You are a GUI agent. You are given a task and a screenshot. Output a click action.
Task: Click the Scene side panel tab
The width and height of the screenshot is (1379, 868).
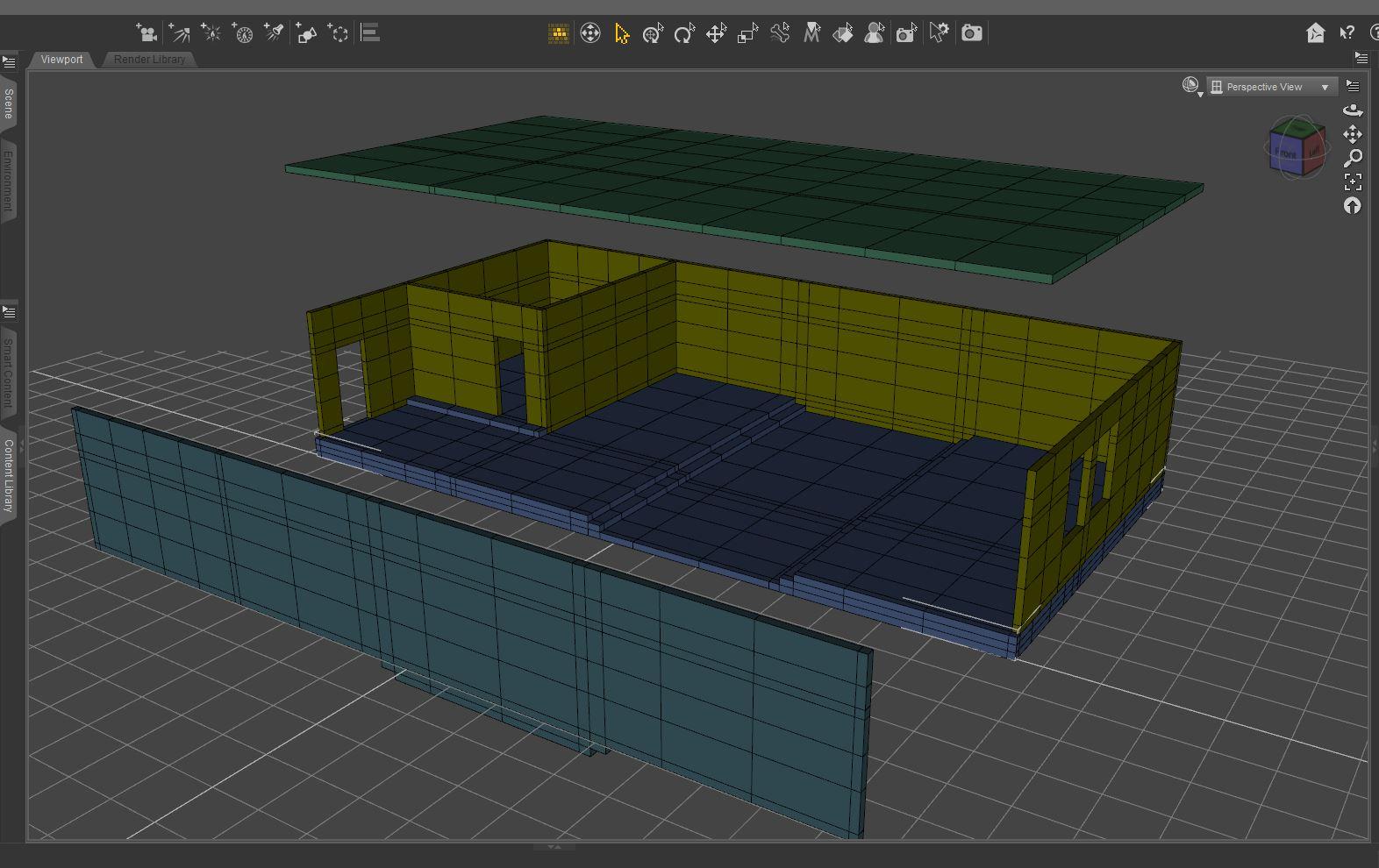click(x=9, y=103)
